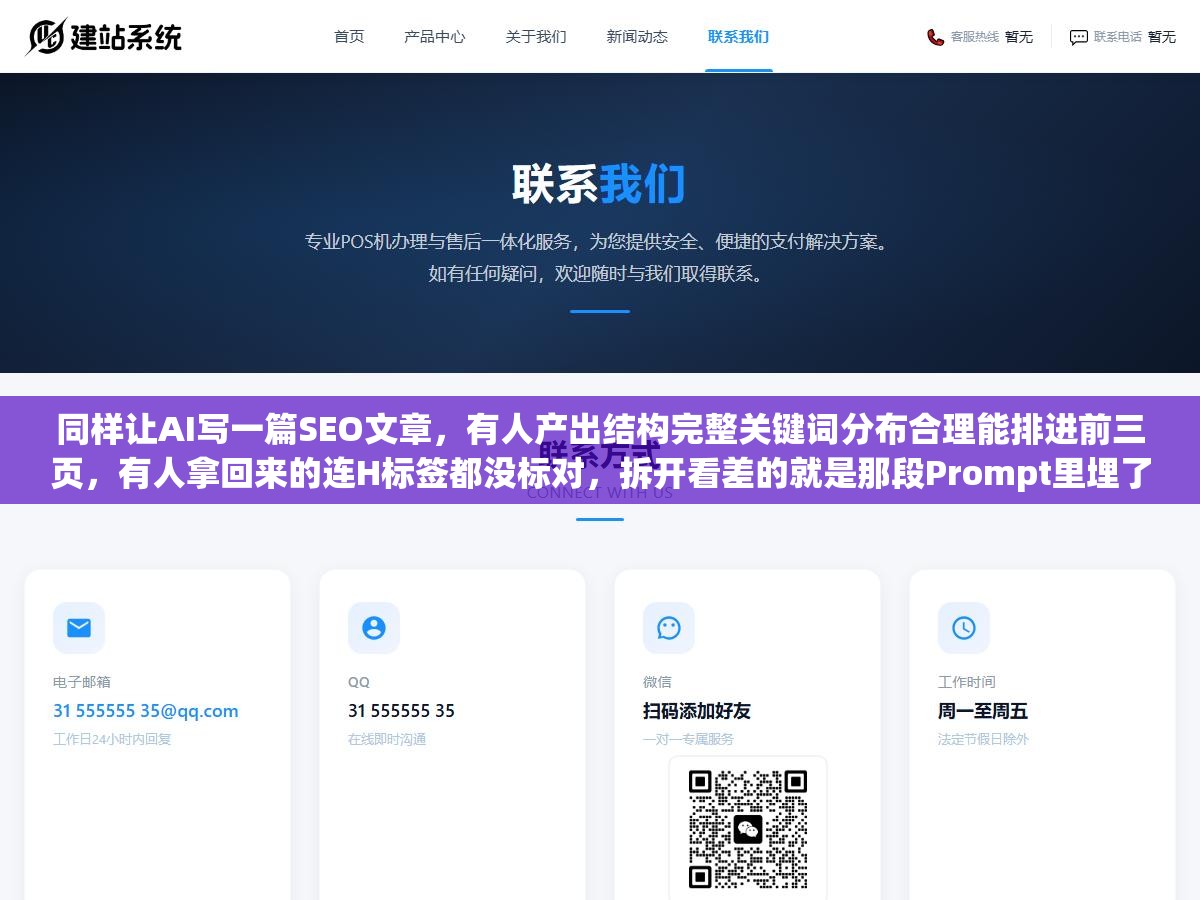The height and width of the screenshot is (900, 1200).
Task: Select 联系我们 nav item
Action: [738, 37]
